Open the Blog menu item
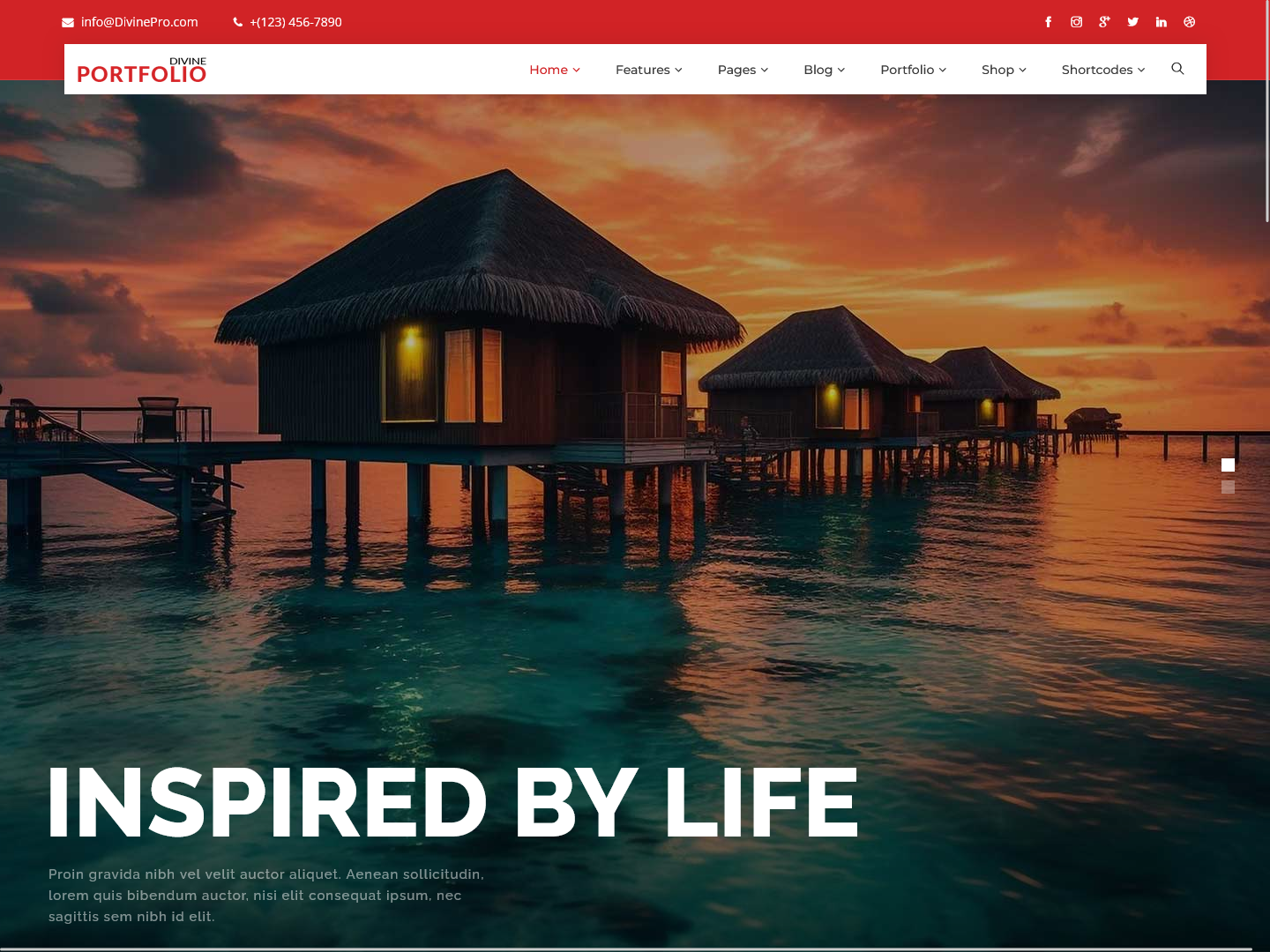 coord(824,70)
